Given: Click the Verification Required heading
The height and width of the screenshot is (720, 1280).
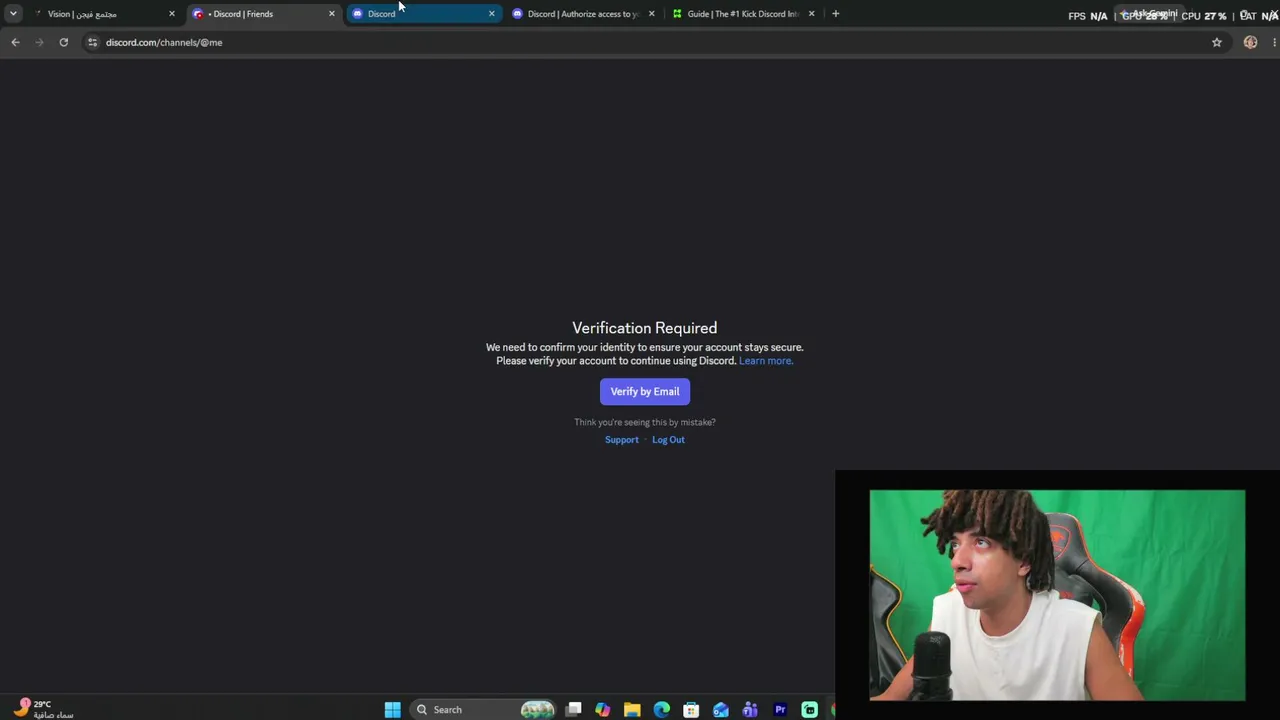Looking at the screenshot, I should [645, 328].
